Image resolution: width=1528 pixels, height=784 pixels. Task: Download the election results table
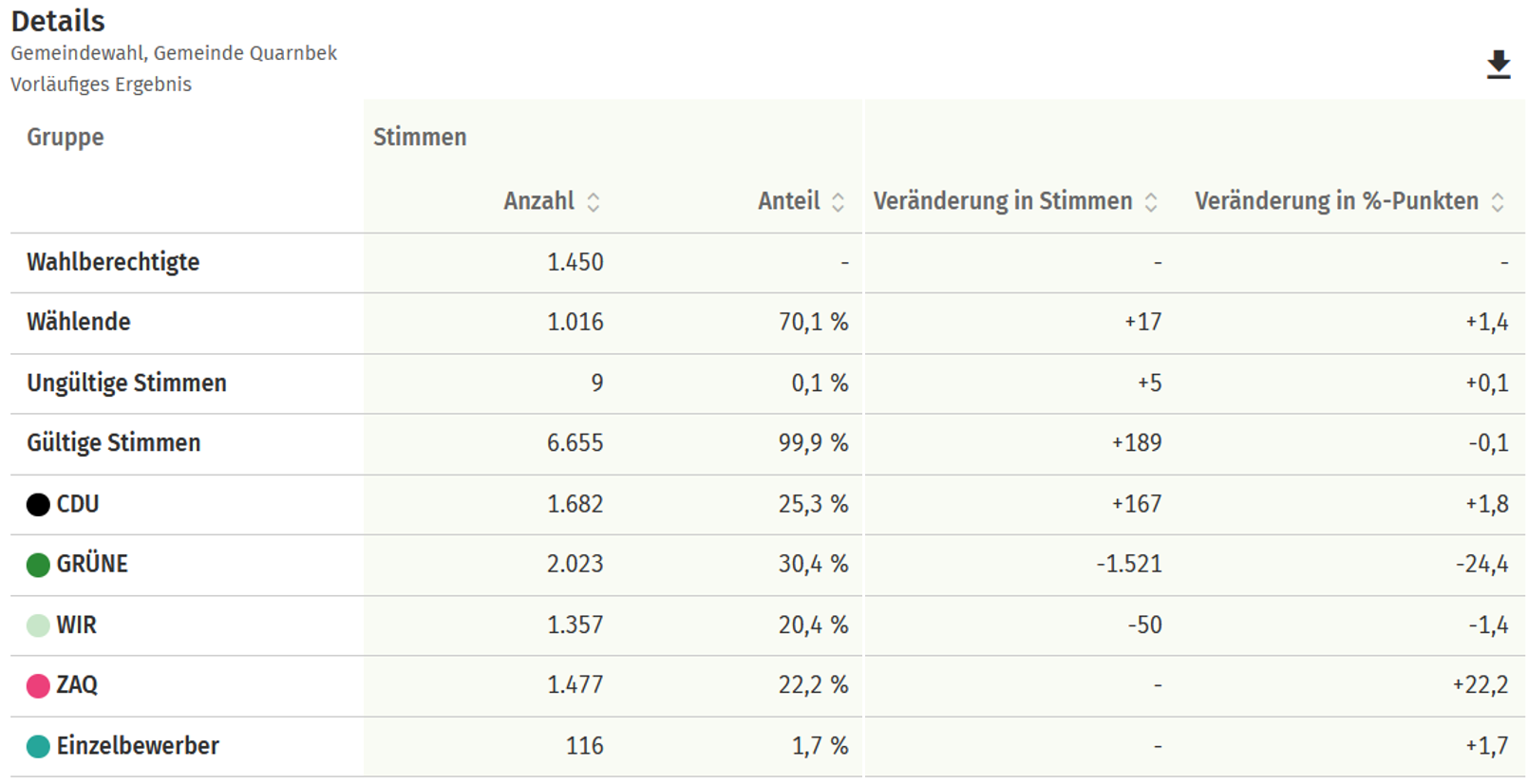tap(1499, 65)
